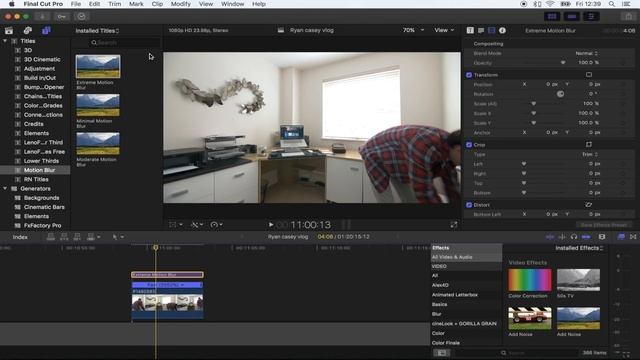Click the Share export icon
640x360 pixels.
629,16
